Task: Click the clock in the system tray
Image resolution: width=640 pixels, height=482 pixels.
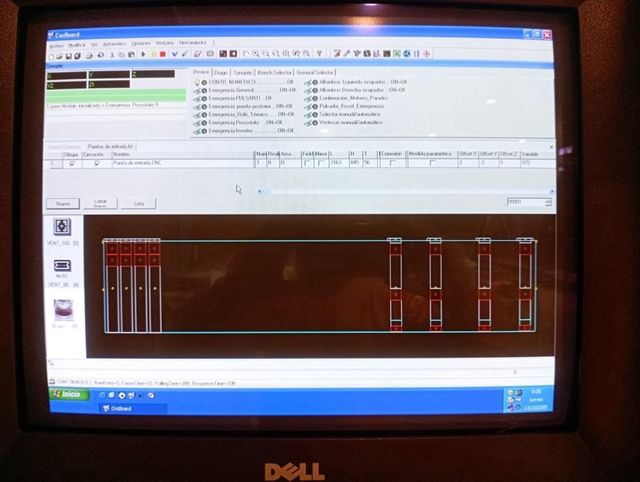Action: tap(536, 391)
